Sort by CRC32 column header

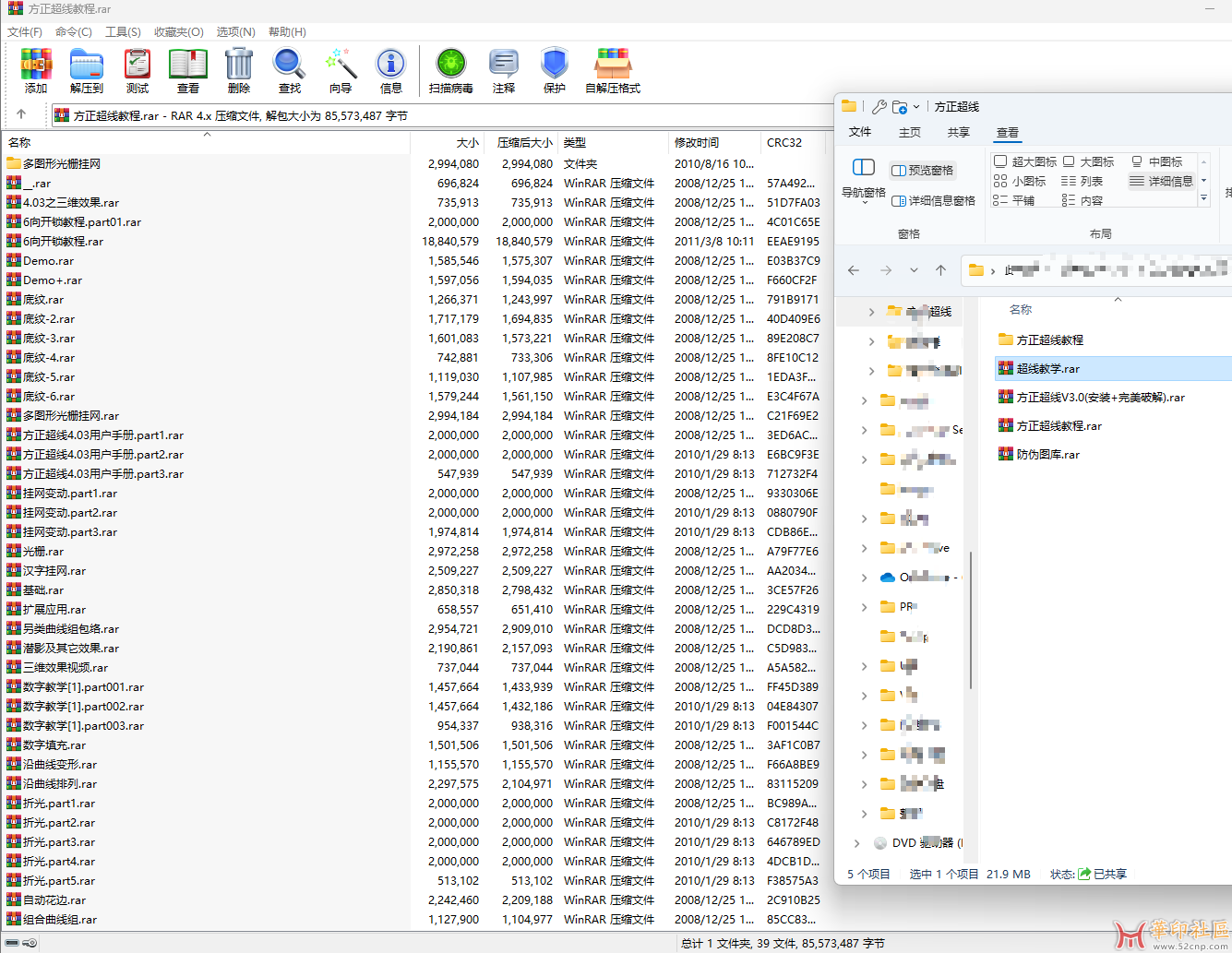coord(793,142)
